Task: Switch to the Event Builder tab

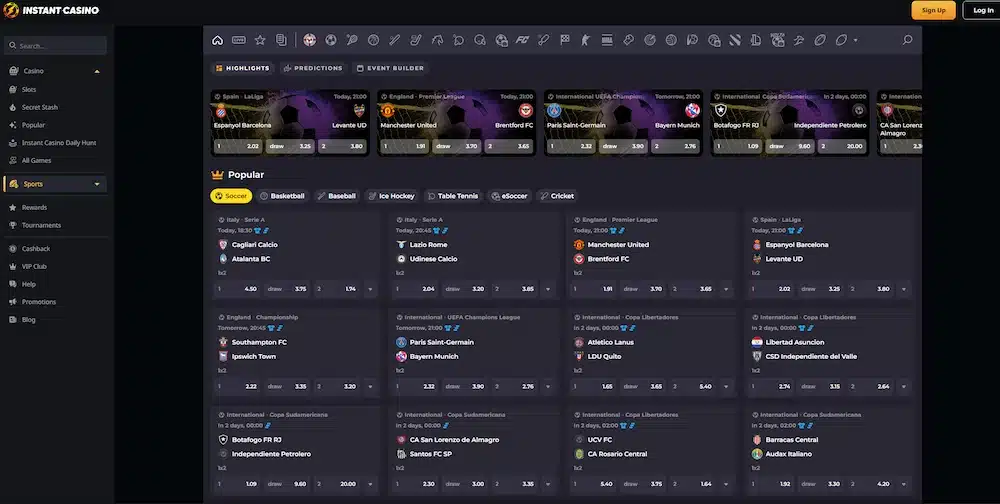Action: [x=390, y=68]
